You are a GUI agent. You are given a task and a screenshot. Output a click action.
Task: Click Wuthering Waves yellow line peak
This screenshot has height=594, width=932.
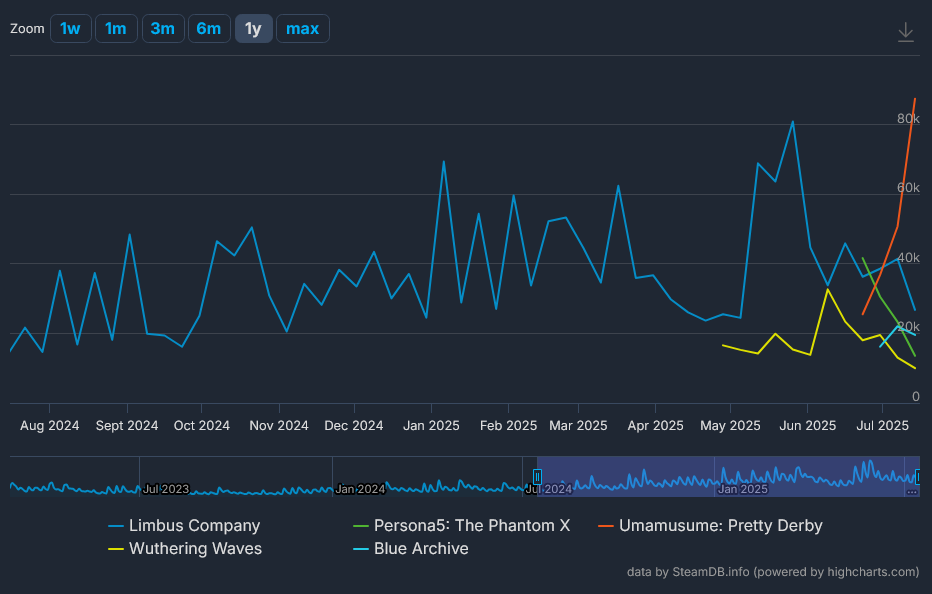827,289
